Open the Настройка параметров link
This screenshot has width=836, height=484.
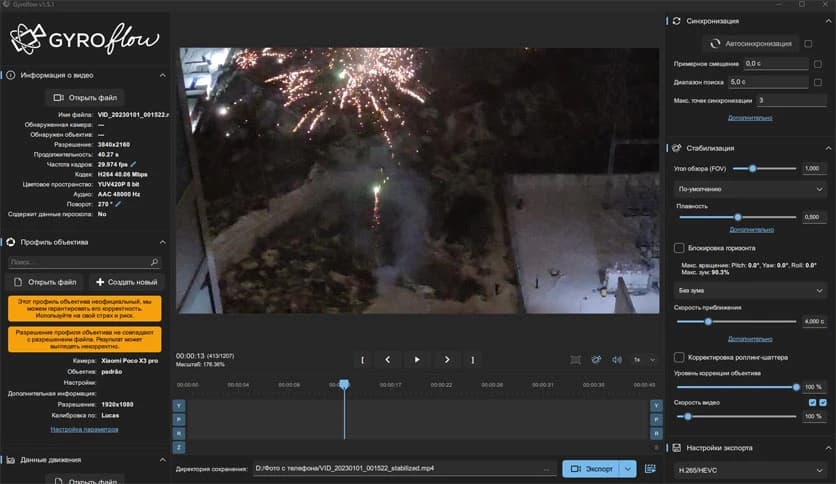84,429
